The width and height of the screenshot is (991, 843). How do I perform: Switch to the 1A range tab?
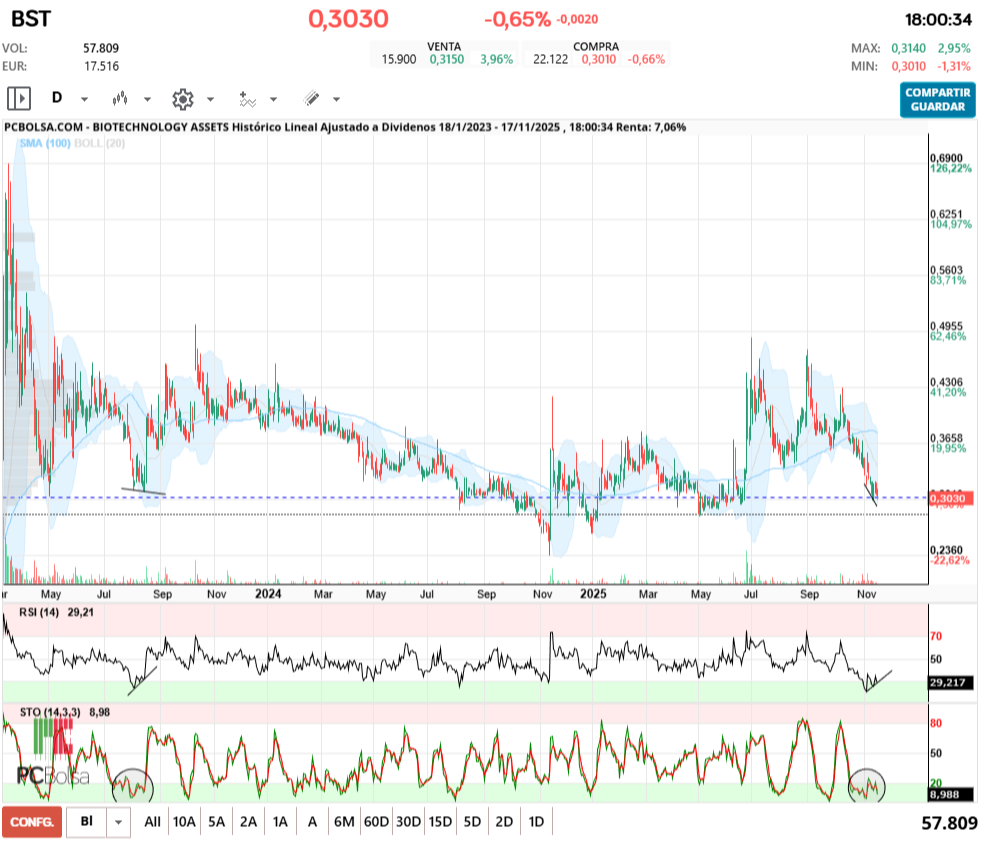(x=278, y=821)
